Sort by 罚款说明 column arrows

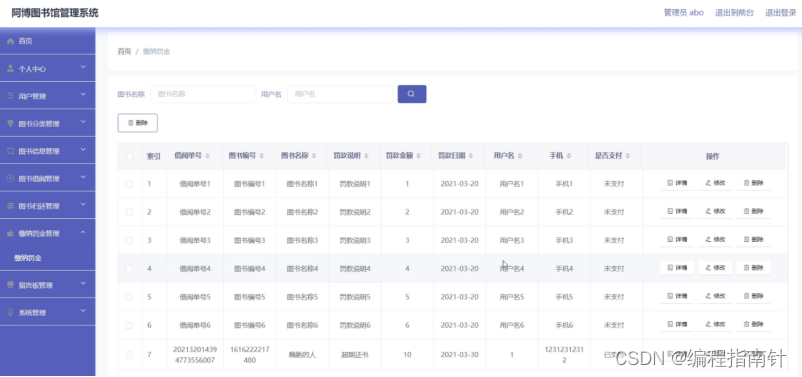click(x=367, y=156)
